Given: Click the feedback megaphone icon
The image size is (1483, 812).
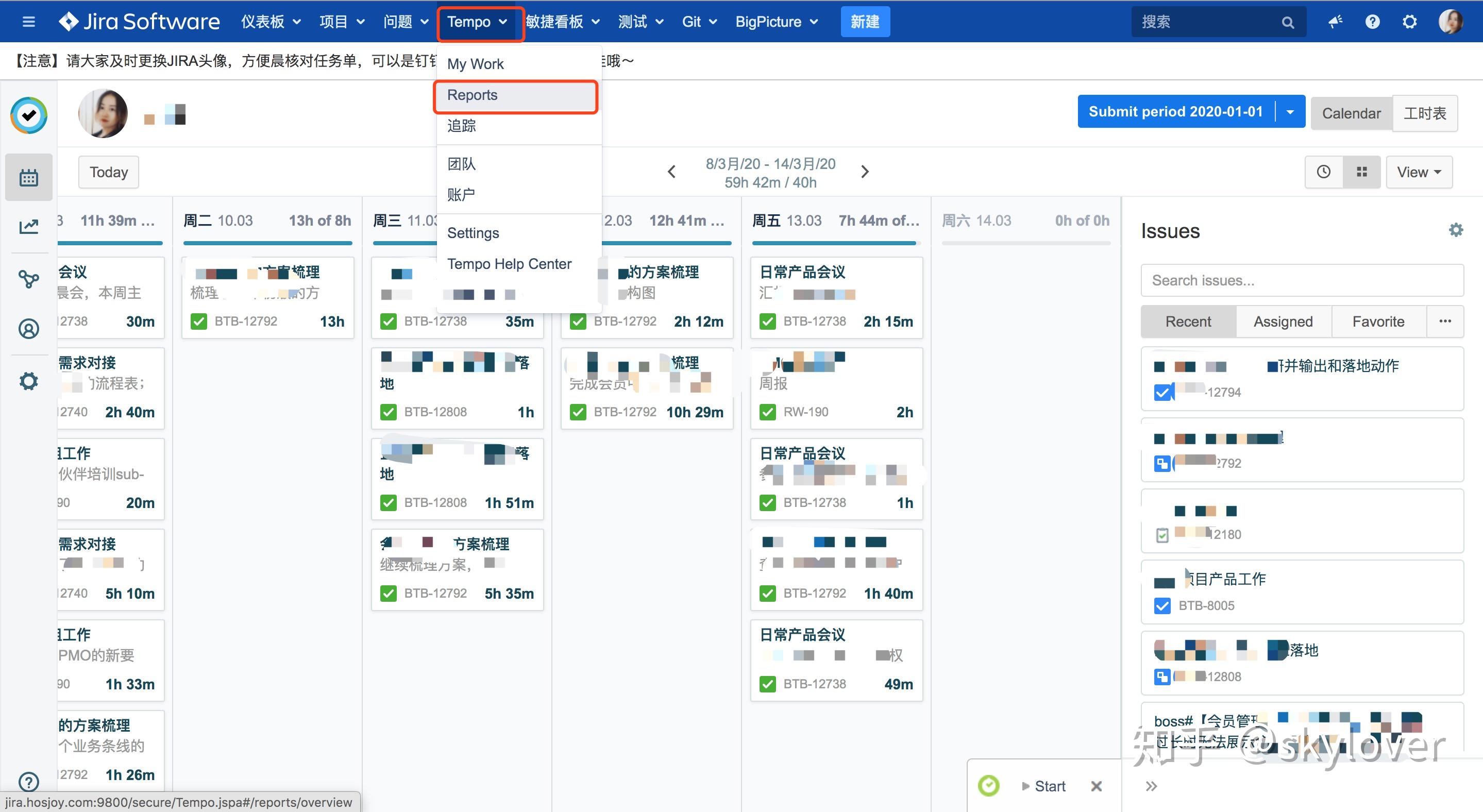Looking at the screenshot, I should click(1335, 22).
